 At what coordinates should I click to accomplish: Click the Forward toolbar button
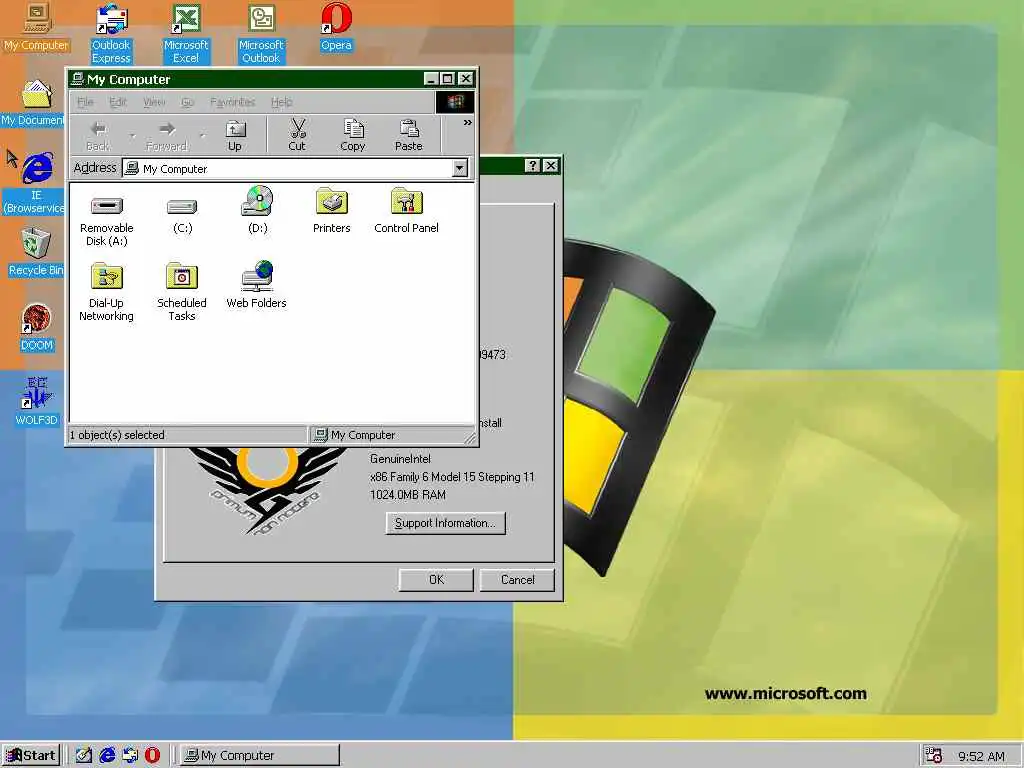167,136
